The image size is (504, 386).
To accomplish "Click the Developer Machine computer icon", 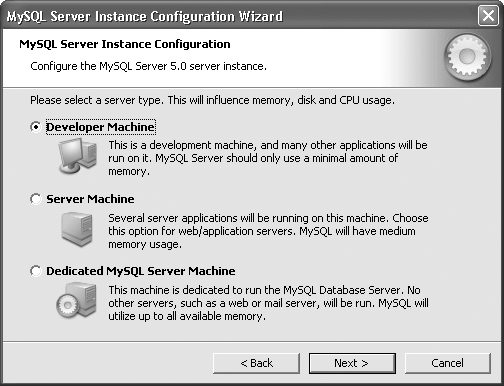I will (78, 156).
